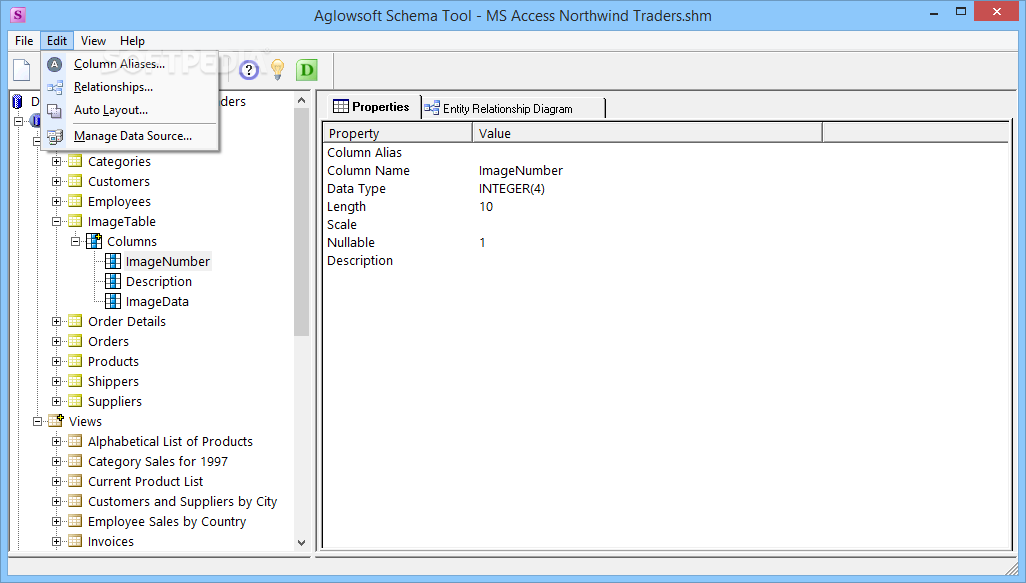Select the ImageData column in tree
Image resolution: width=1026 pixels, height=583 pixels.
[157, 302]
